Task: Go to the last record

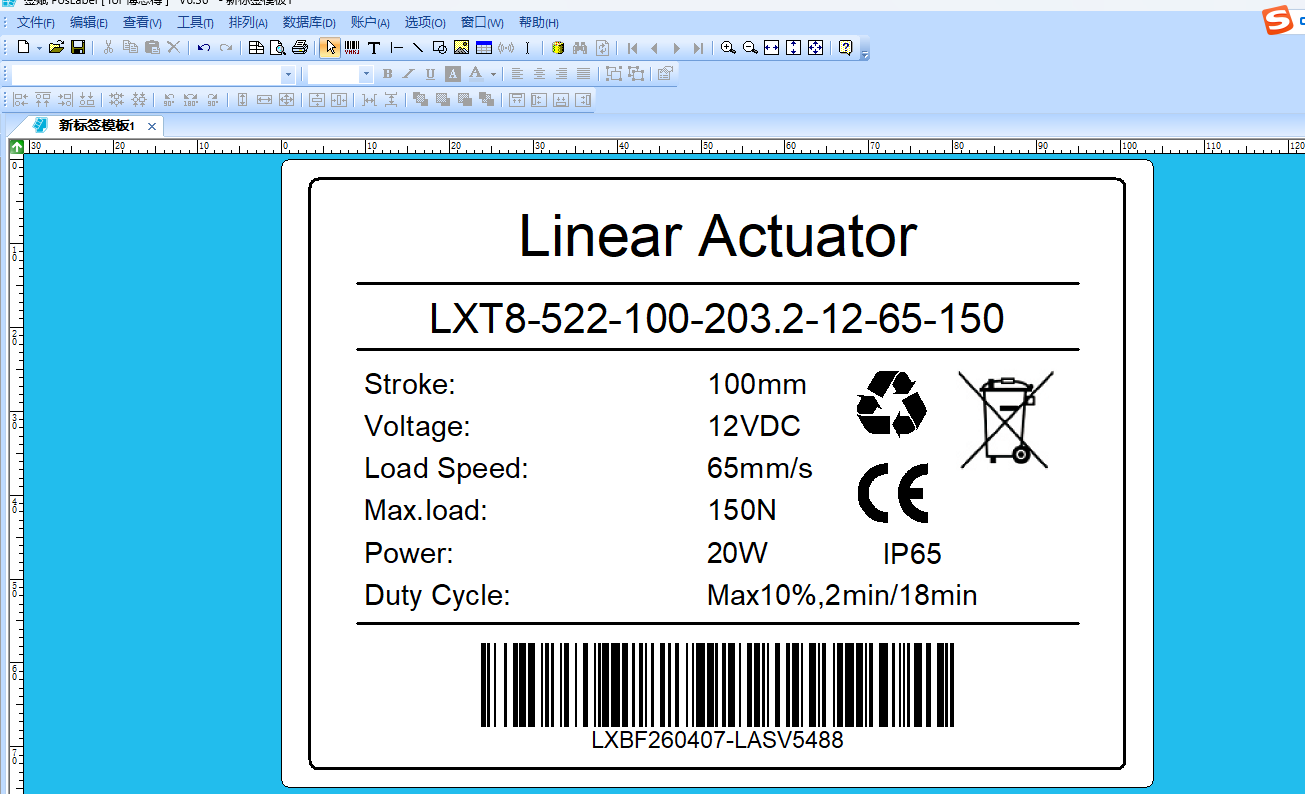Action: pos(698,47)
